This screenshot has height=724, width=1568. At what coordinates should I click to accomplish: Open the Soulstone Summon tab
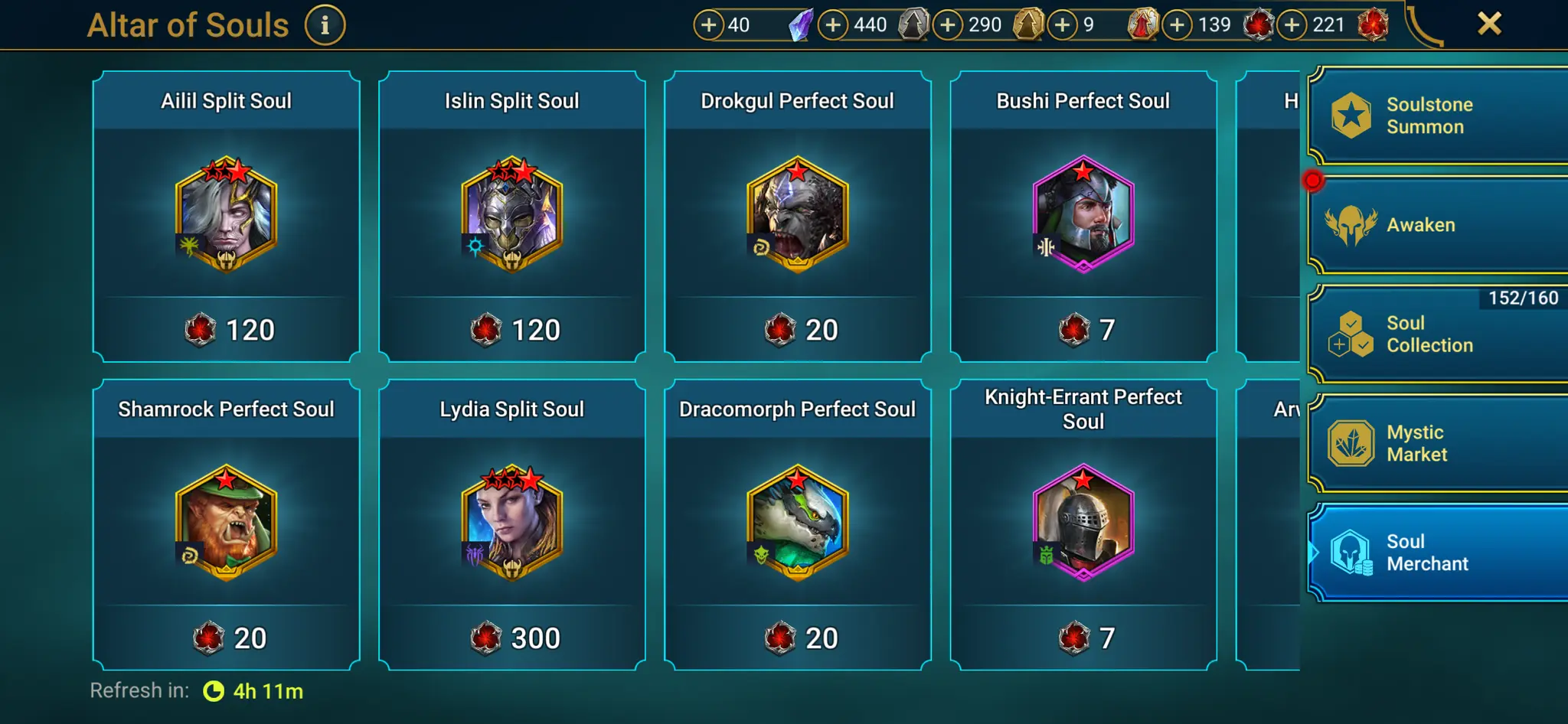coord(1438,116)
